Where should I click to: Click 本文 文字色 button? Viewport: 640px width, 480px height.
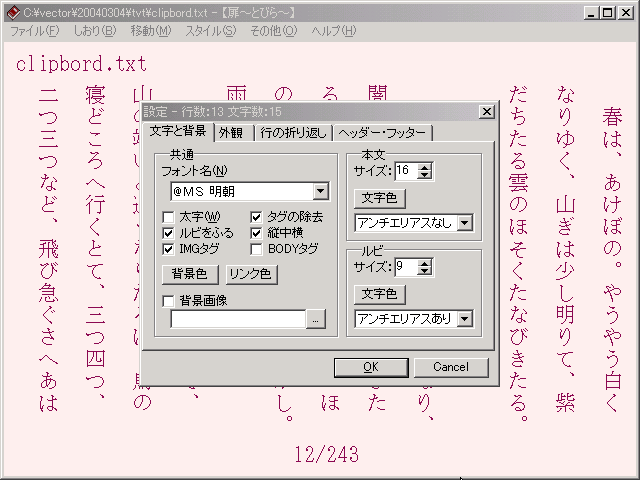point(379,198)
